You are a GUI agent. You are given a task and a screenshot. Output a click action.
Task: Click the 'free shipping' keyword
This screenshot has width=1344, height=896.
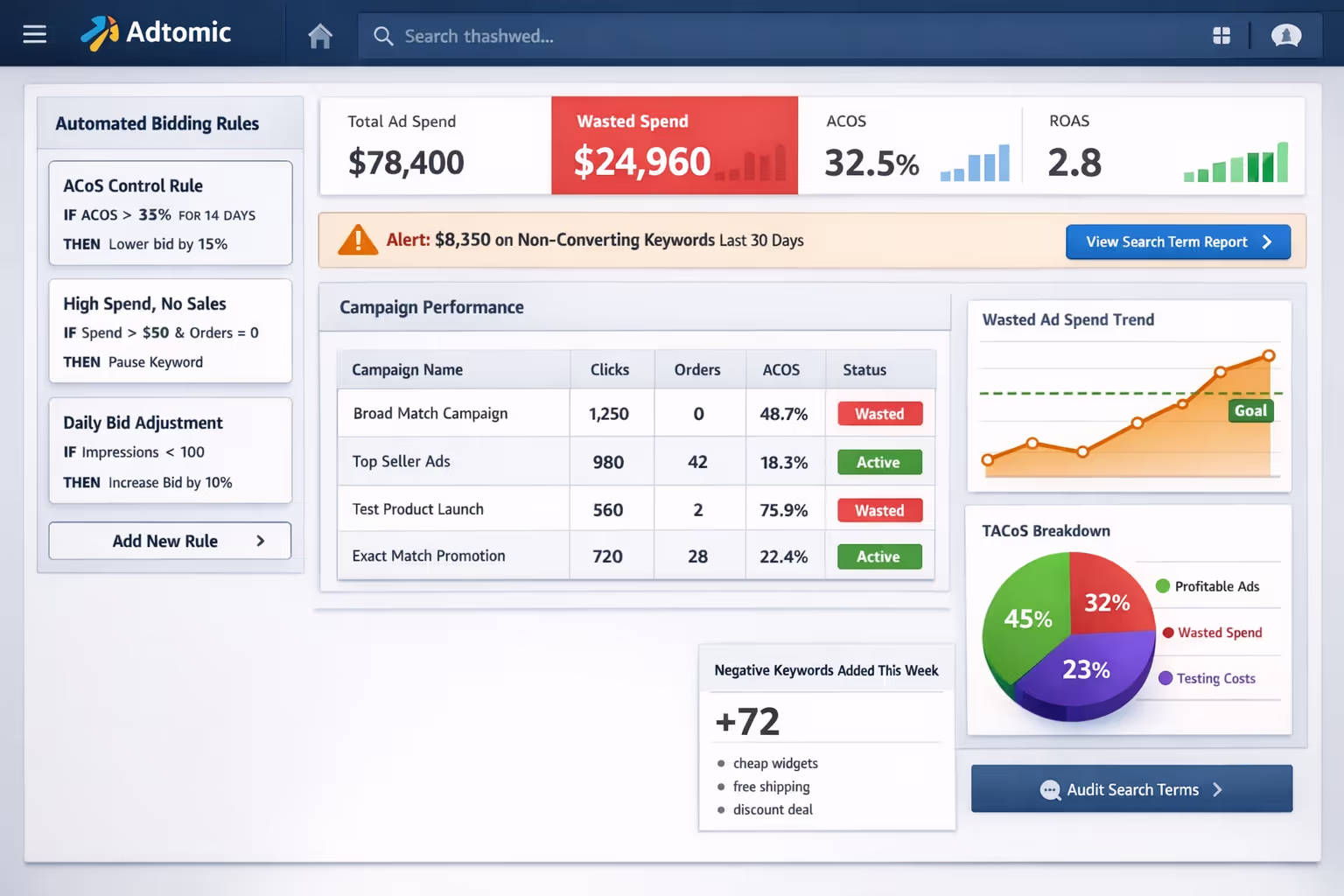(771, 787)
